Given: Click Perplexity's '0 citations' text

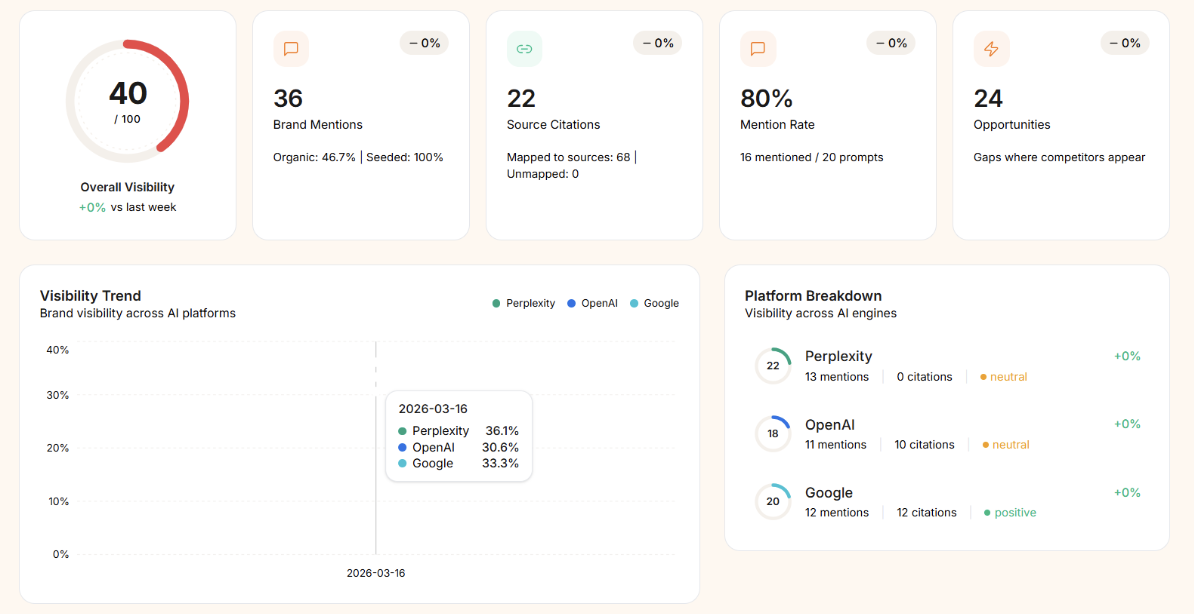Looking at the screenshot, I should pos(924,377).
